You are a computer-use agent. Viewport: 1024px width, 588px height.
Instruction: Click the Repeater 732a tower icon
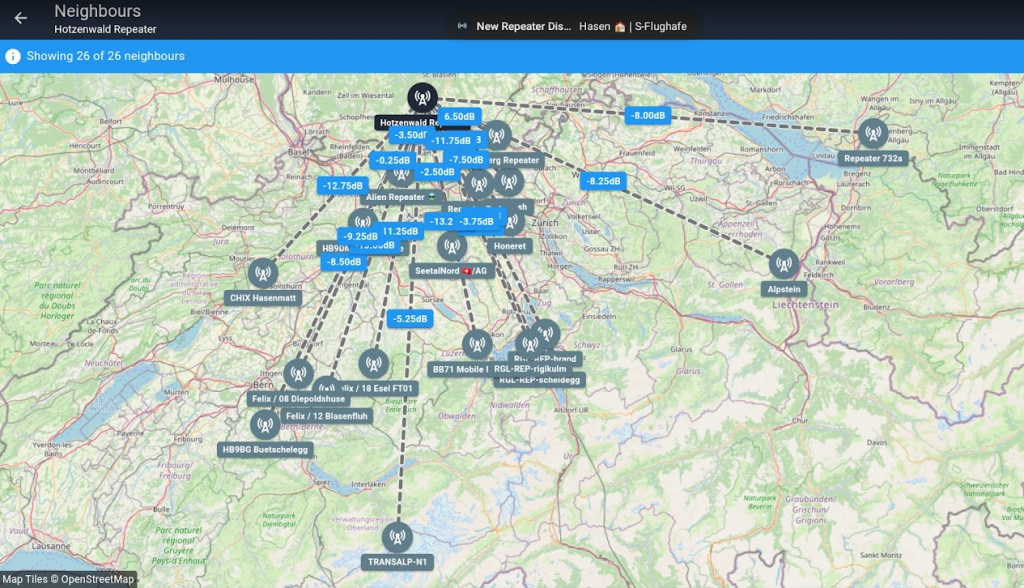point(873,134)
